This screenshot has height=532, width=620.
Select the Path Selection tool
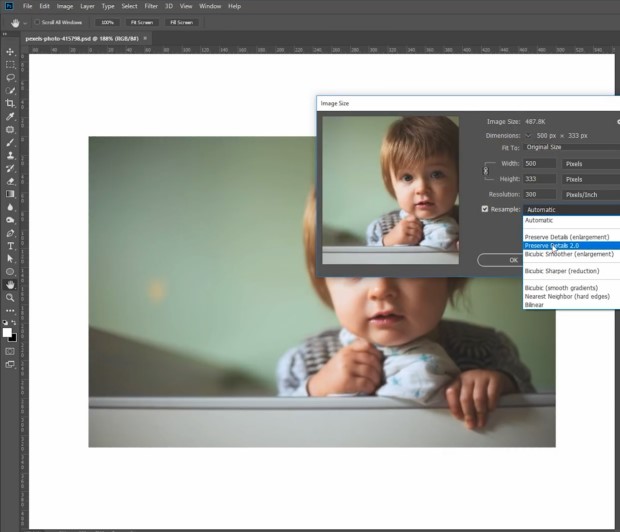pos(10,259)
